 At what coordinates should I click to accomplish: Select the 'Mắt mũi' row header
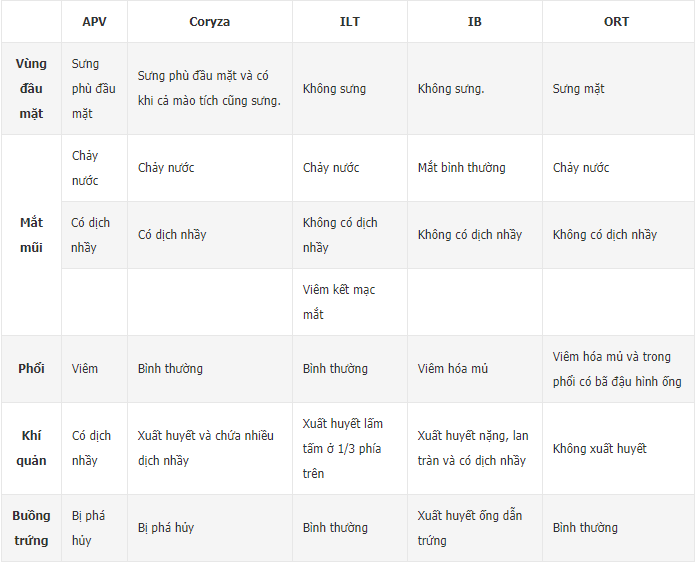(31, 235)
